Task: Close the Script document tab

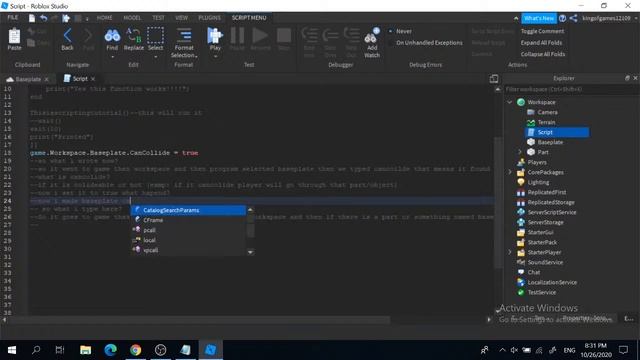Action: click(93, 79)
